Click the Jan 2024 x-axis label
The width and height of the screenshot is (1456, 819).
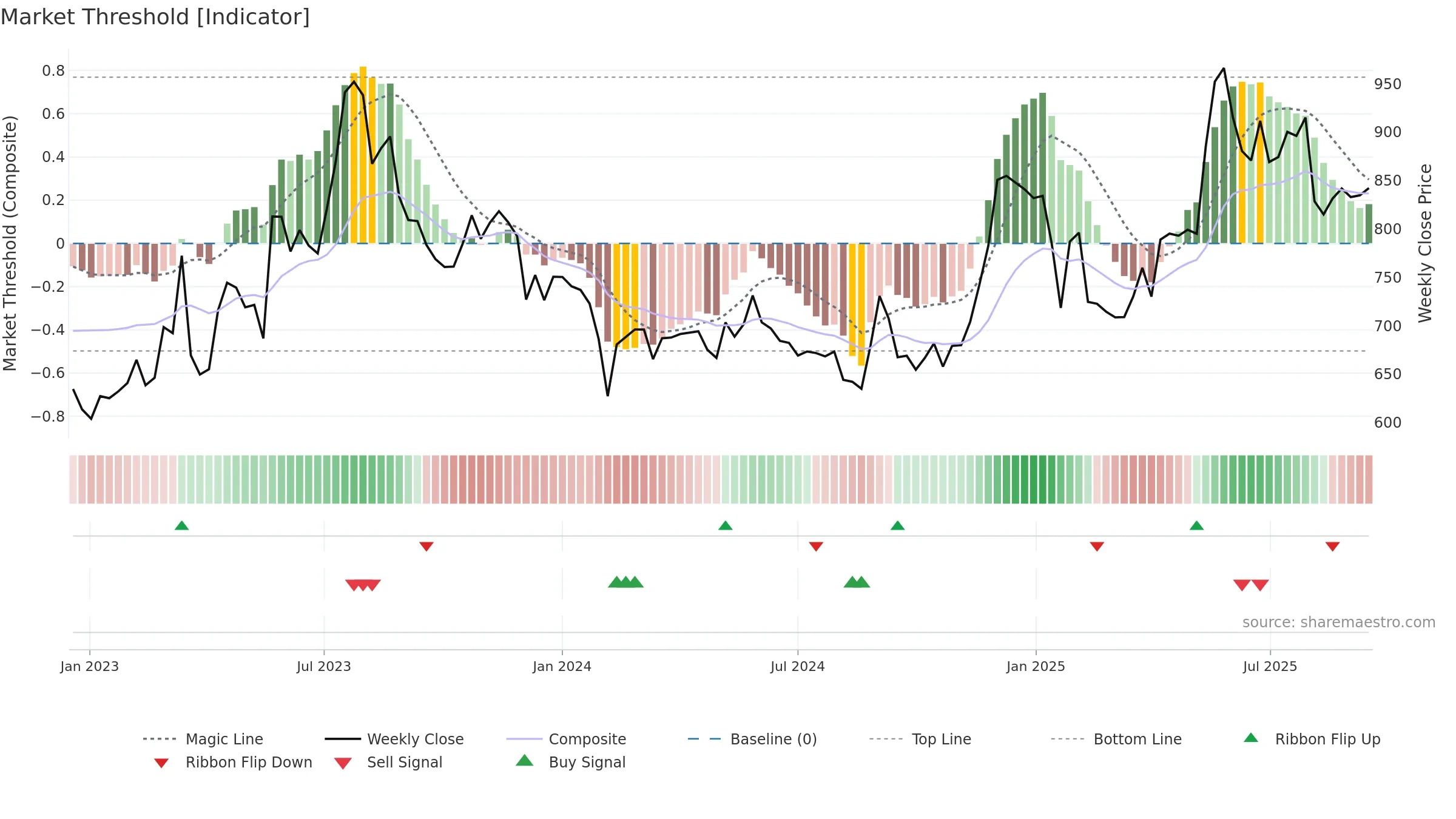(x=562, y=666)
